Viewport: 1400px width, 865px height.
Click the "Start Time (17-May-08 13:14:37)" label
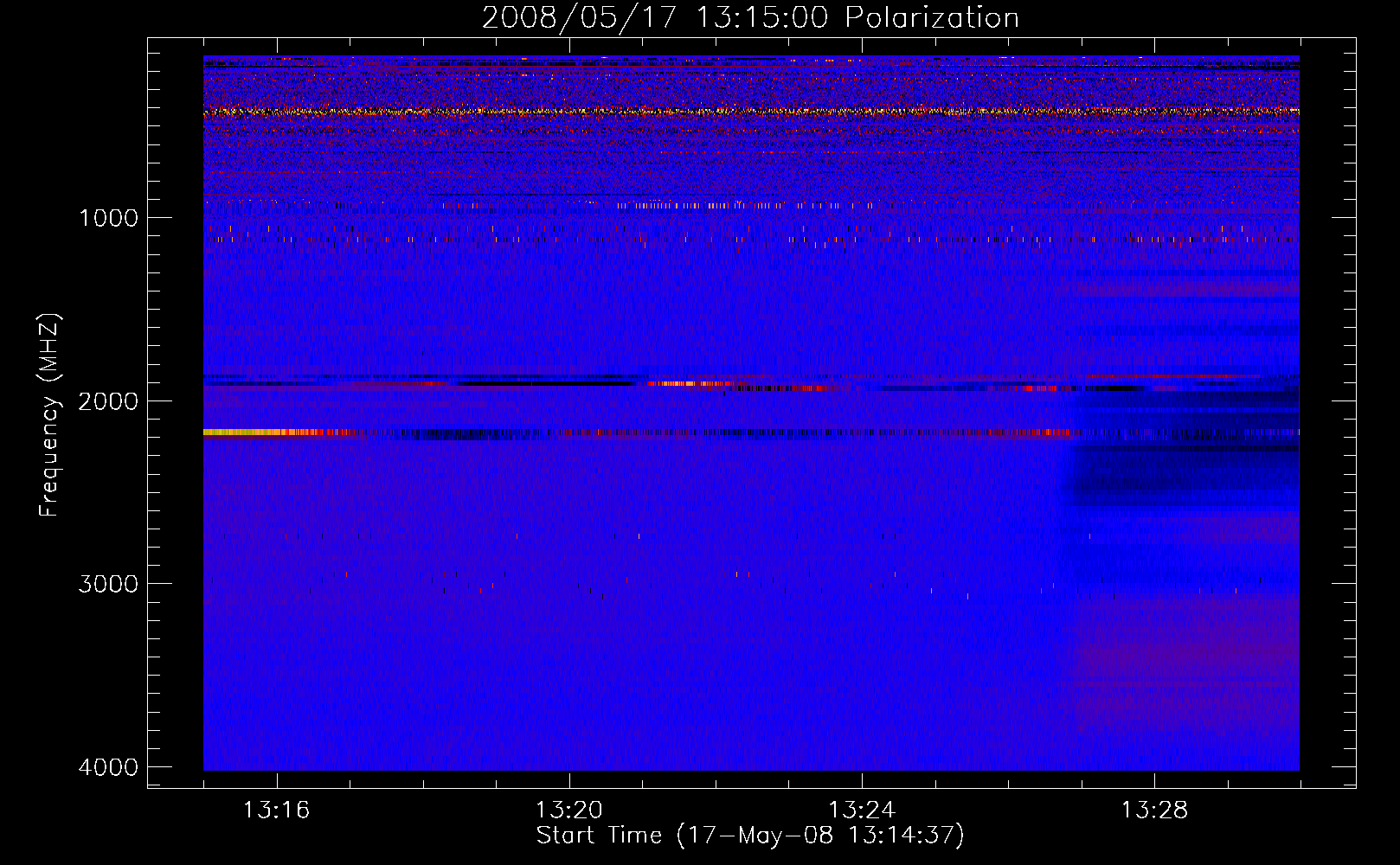click(750, 836)
